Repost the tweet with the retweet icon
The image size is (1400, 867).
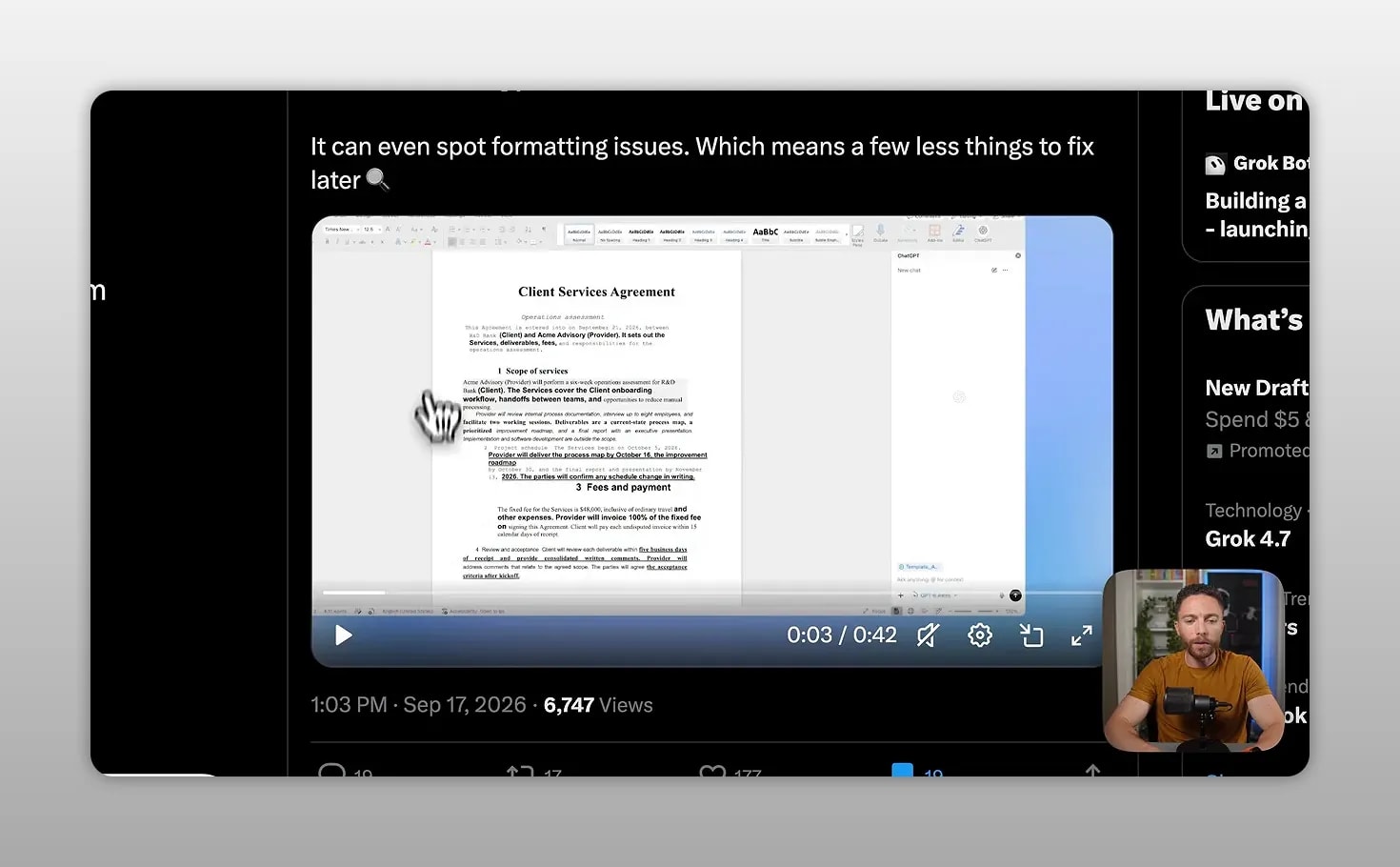(x=520, y=770)
